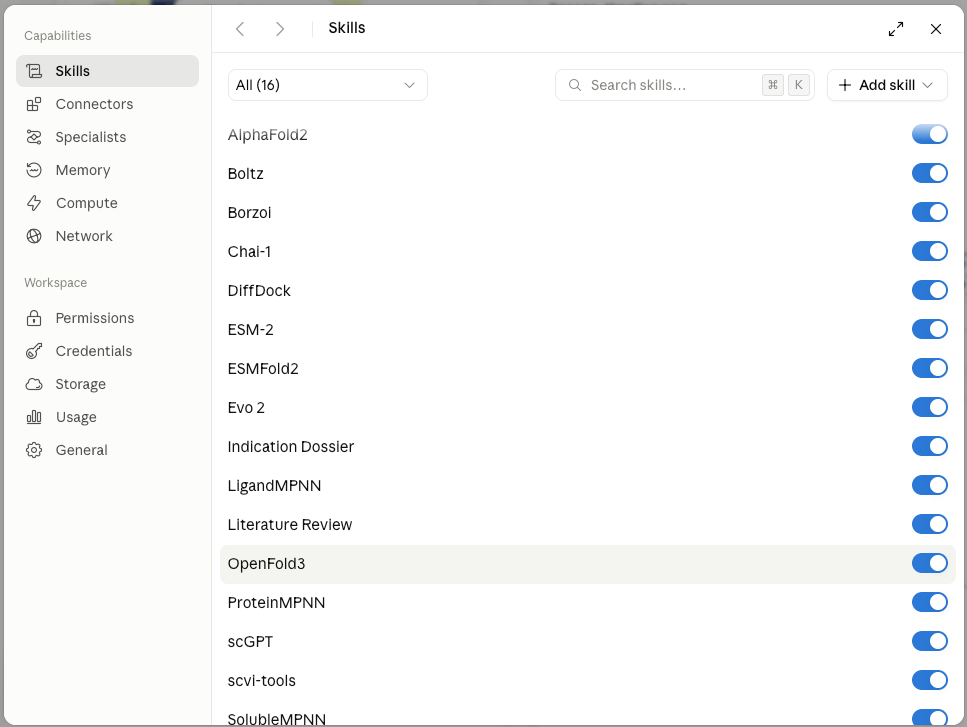The height and width of the screenshot is (727, 967).
Task: Open the Memory section icon
Action: (34, 170)
